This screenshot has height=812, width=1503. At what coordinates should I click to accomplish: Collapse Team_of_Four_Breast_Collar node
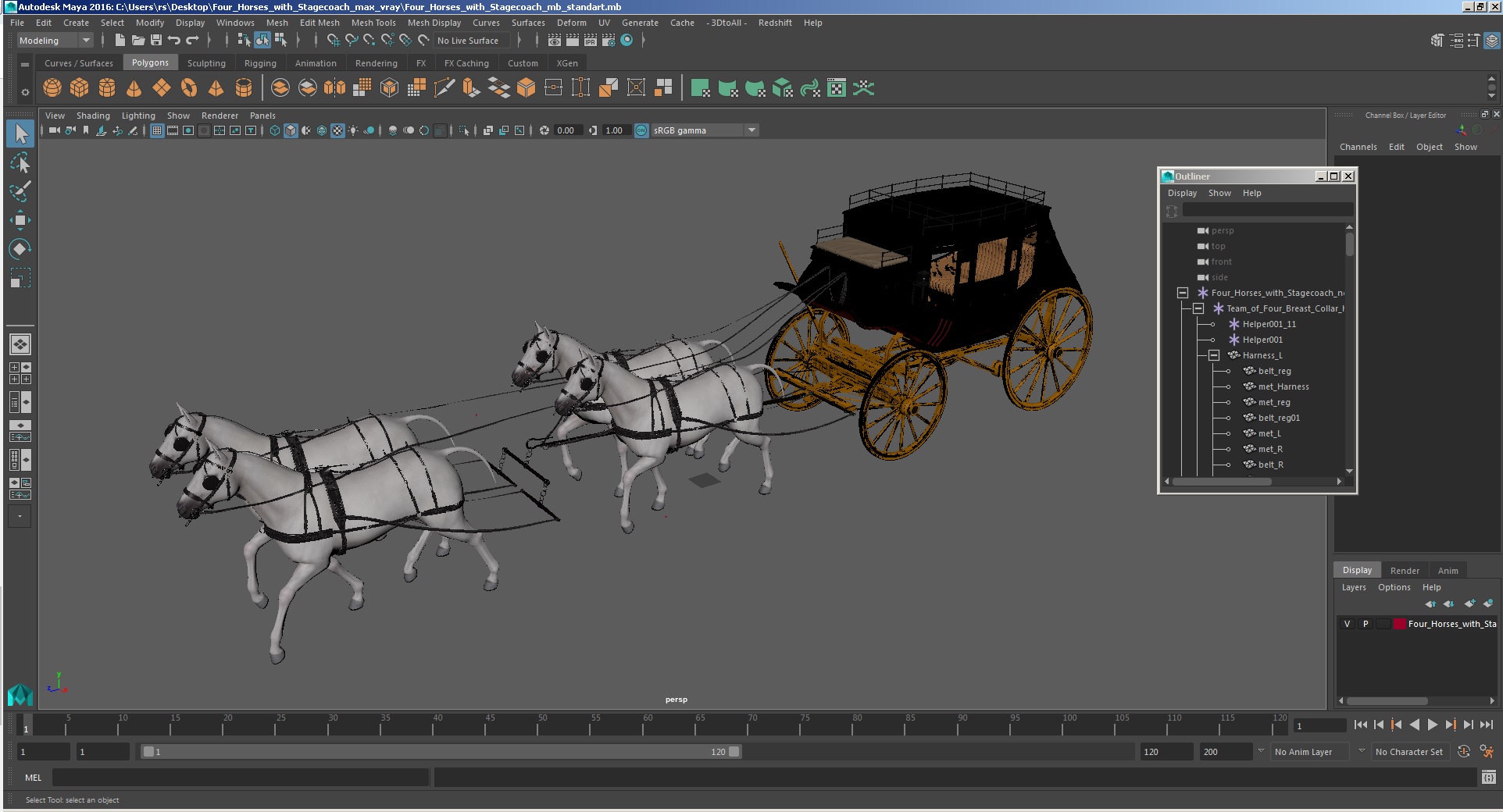pyautogui.click(x=1198, y=308)
